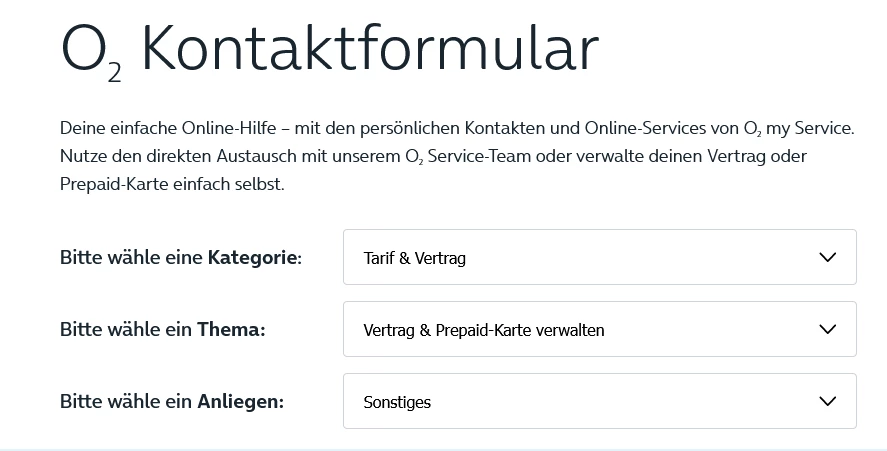This screenshot has height=451, width=887.
Task: Click the bold word 'Kategorie'
Action: point(254,258)
